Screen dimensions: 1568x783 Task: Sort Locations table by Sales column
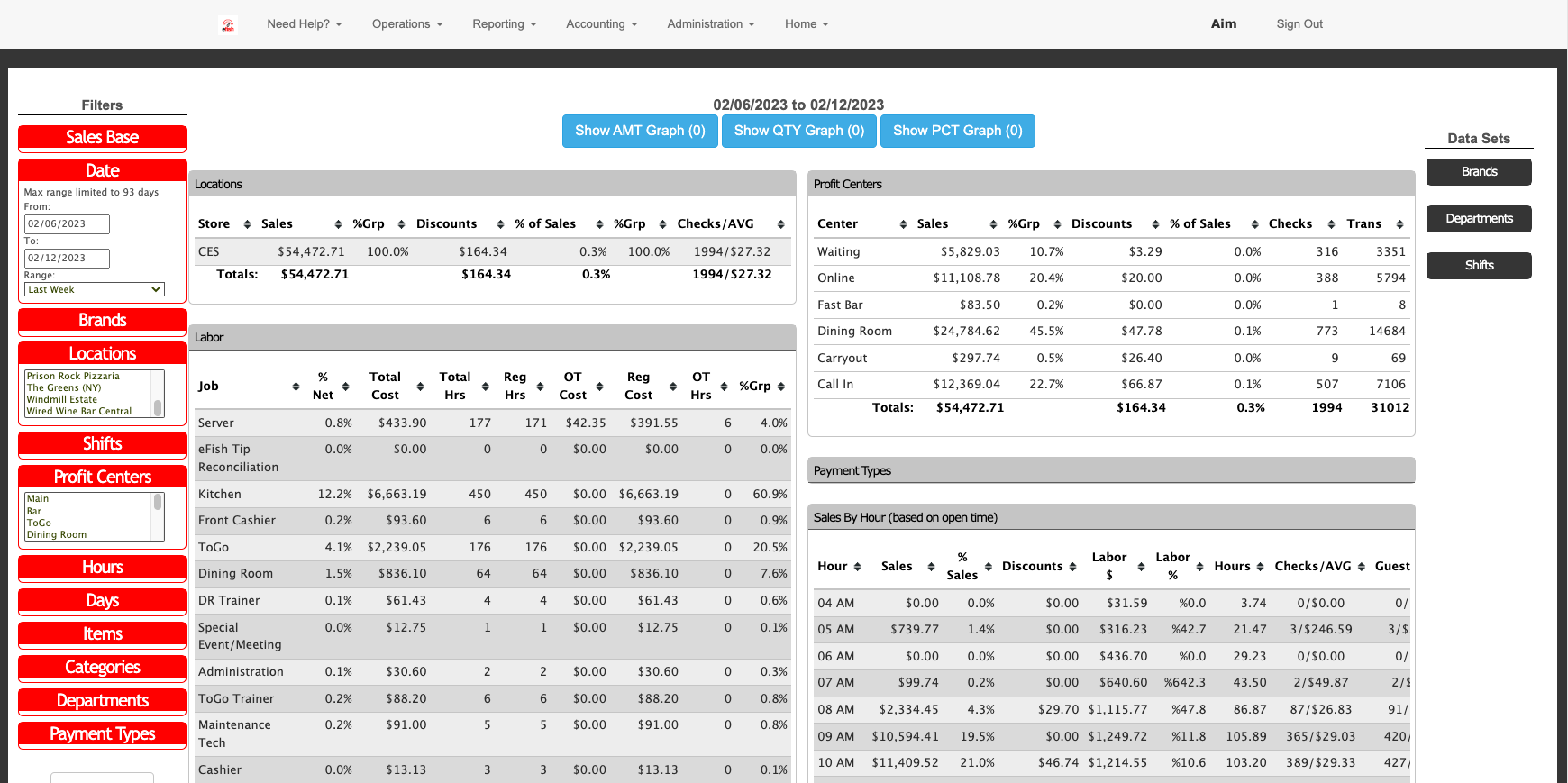tap(301, 223)
